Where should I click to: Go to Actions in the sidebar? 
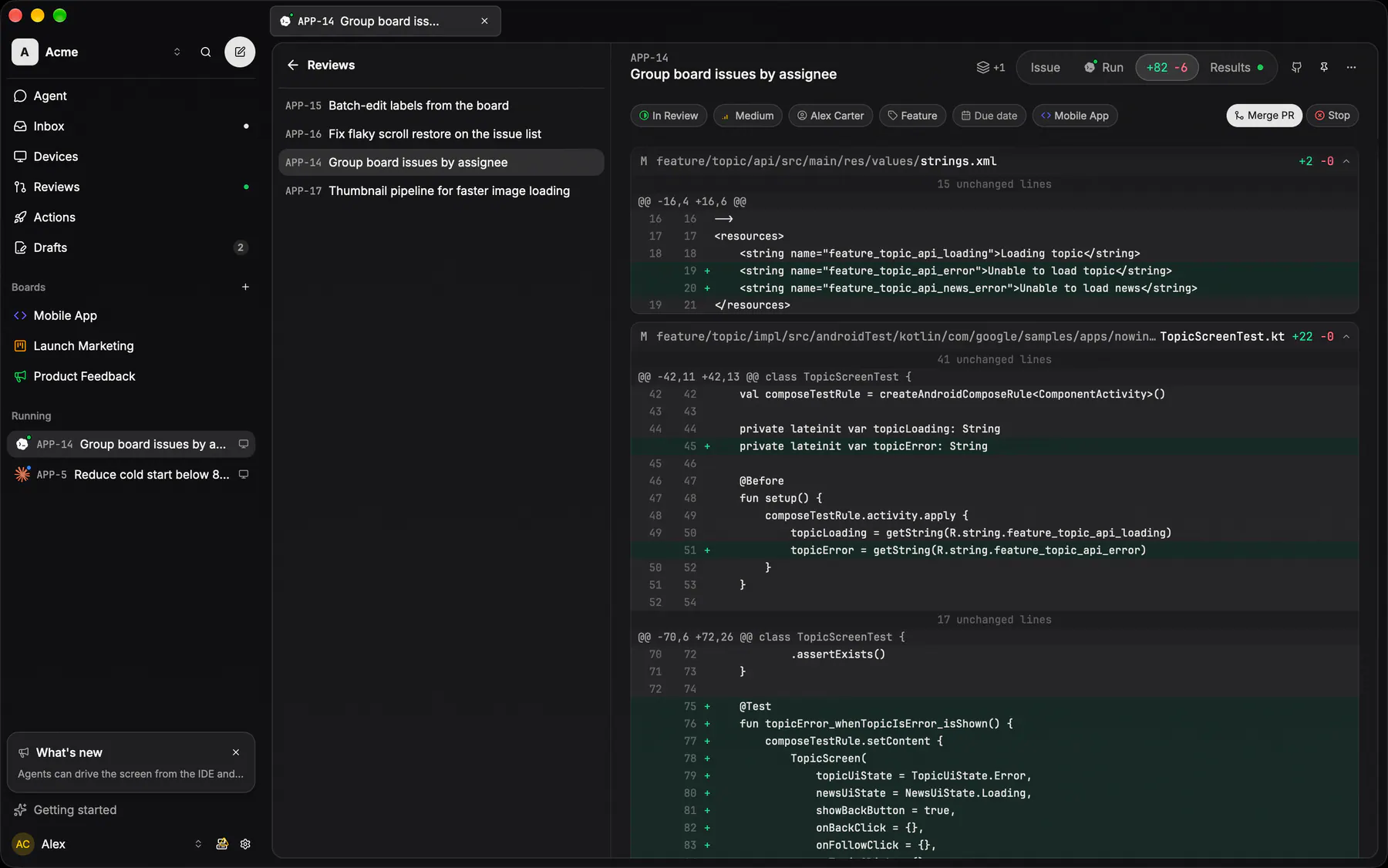pos(131,217)
